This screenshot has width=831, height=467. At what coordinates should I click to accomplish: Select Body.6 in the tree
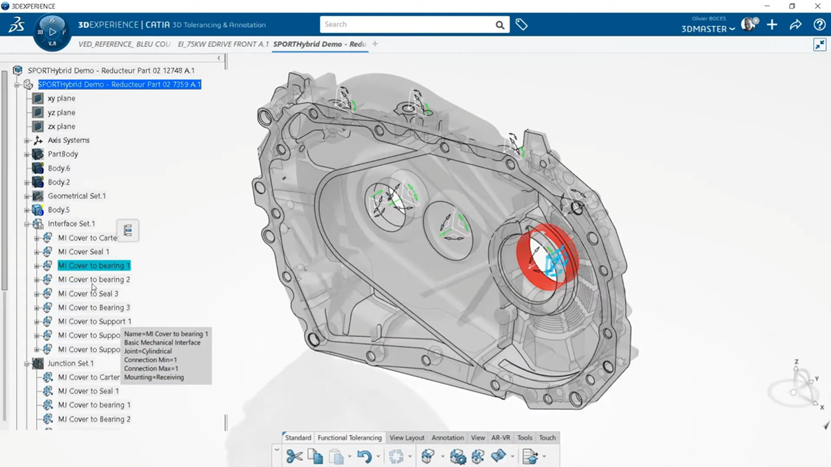tap(59, 169)
